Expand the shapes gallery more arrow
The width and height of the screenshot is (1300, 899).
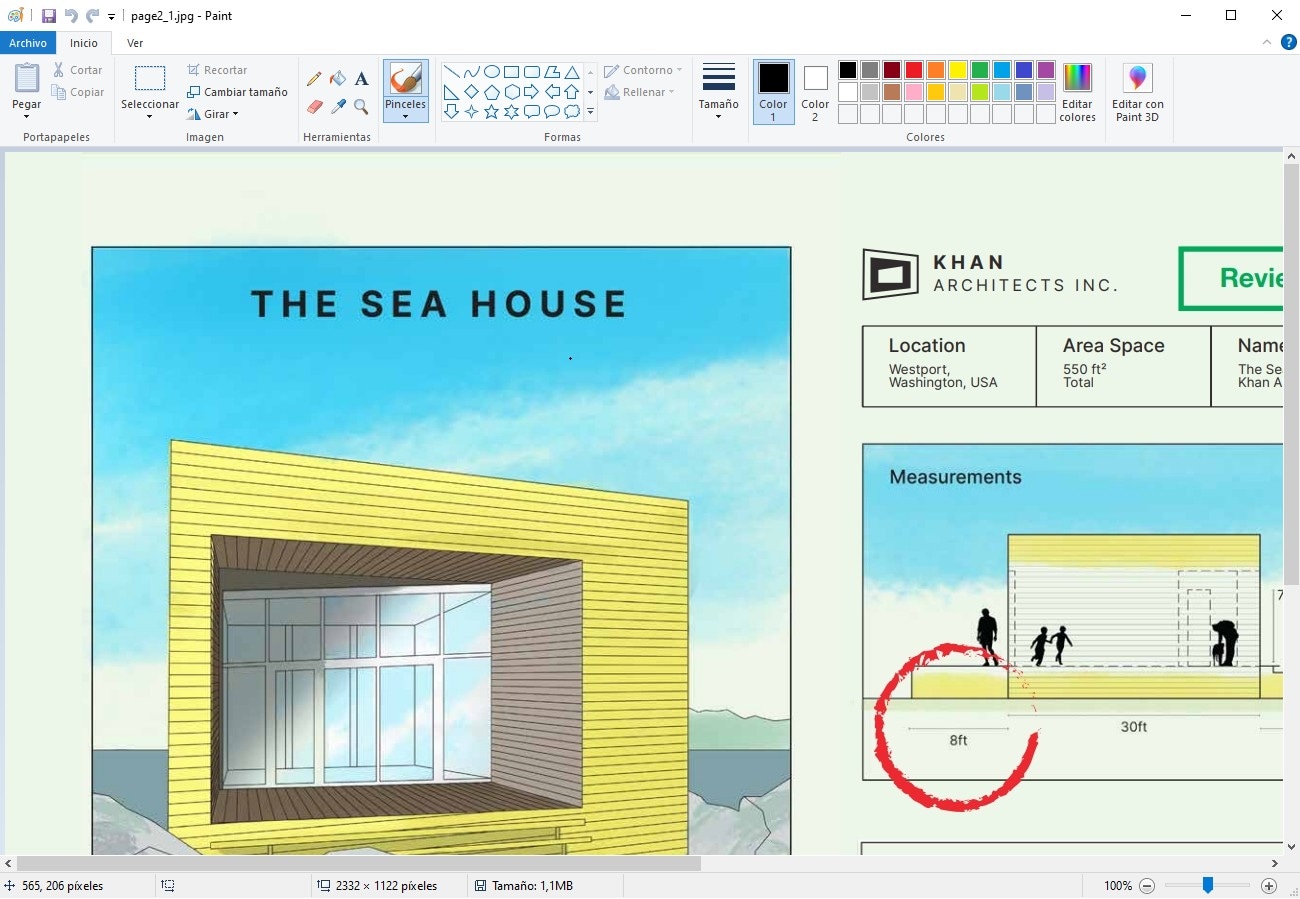pyautogui.click(x=590, y=112)
